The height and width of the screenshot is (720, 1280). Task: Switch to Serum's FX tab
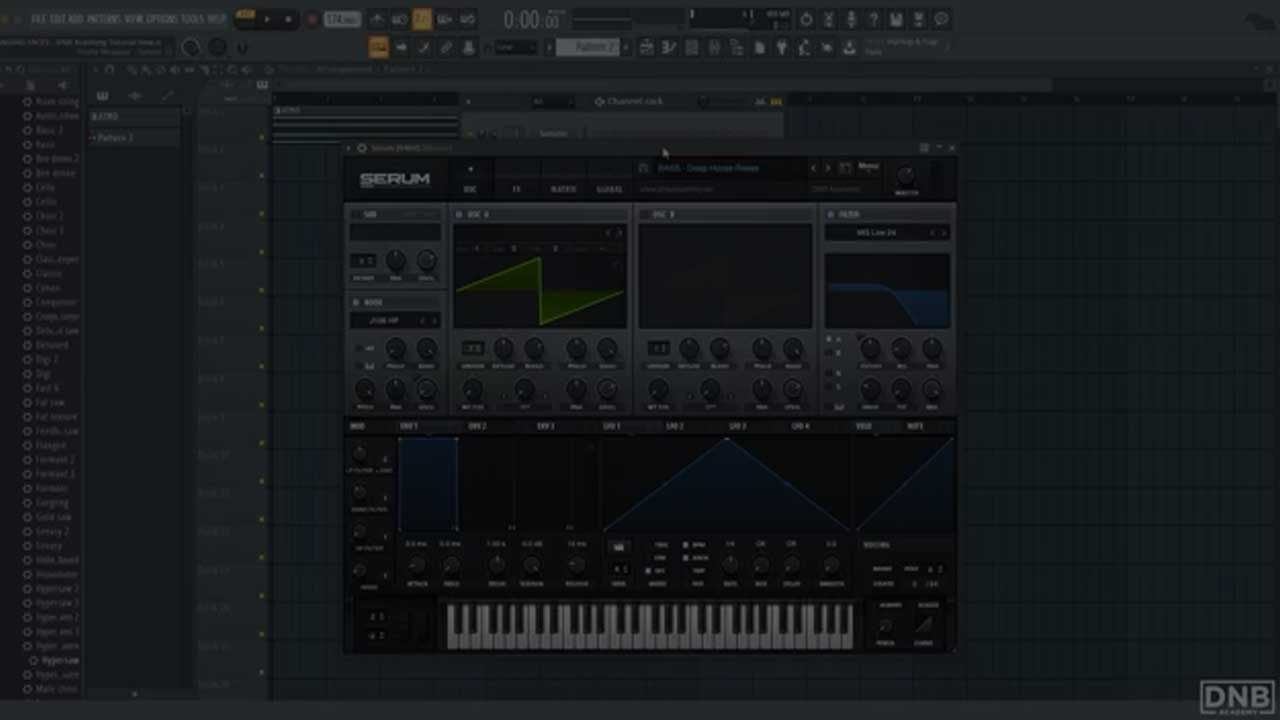click(x=516, y=189)
